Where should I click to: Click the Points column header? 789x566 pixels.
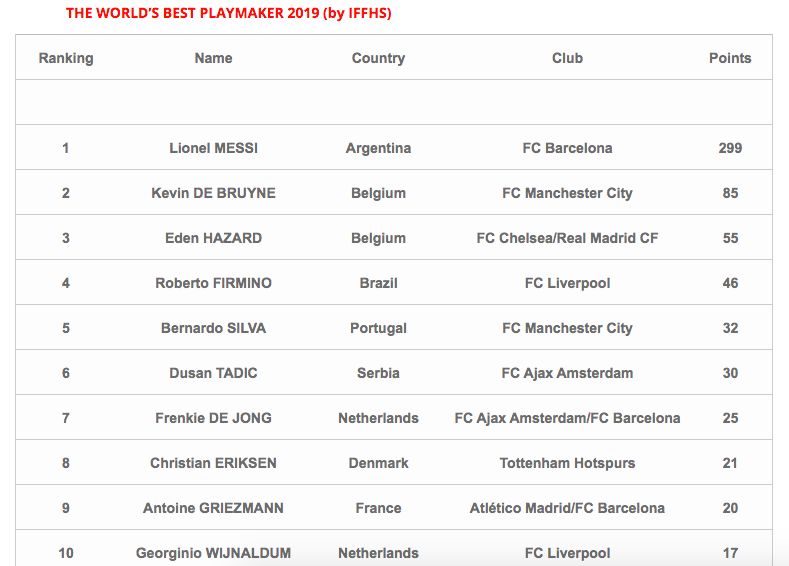coord(730,58)
